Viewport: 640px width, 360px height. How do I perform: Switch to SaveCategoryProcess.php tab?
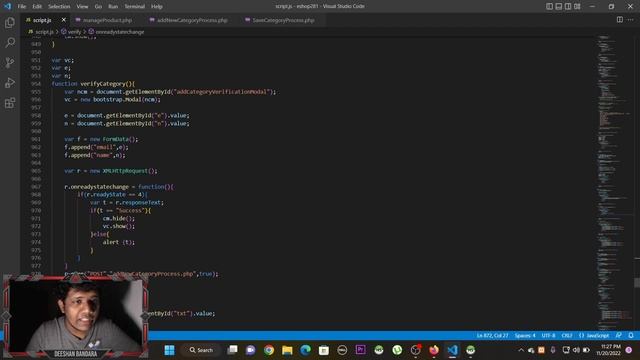[283, 20]
